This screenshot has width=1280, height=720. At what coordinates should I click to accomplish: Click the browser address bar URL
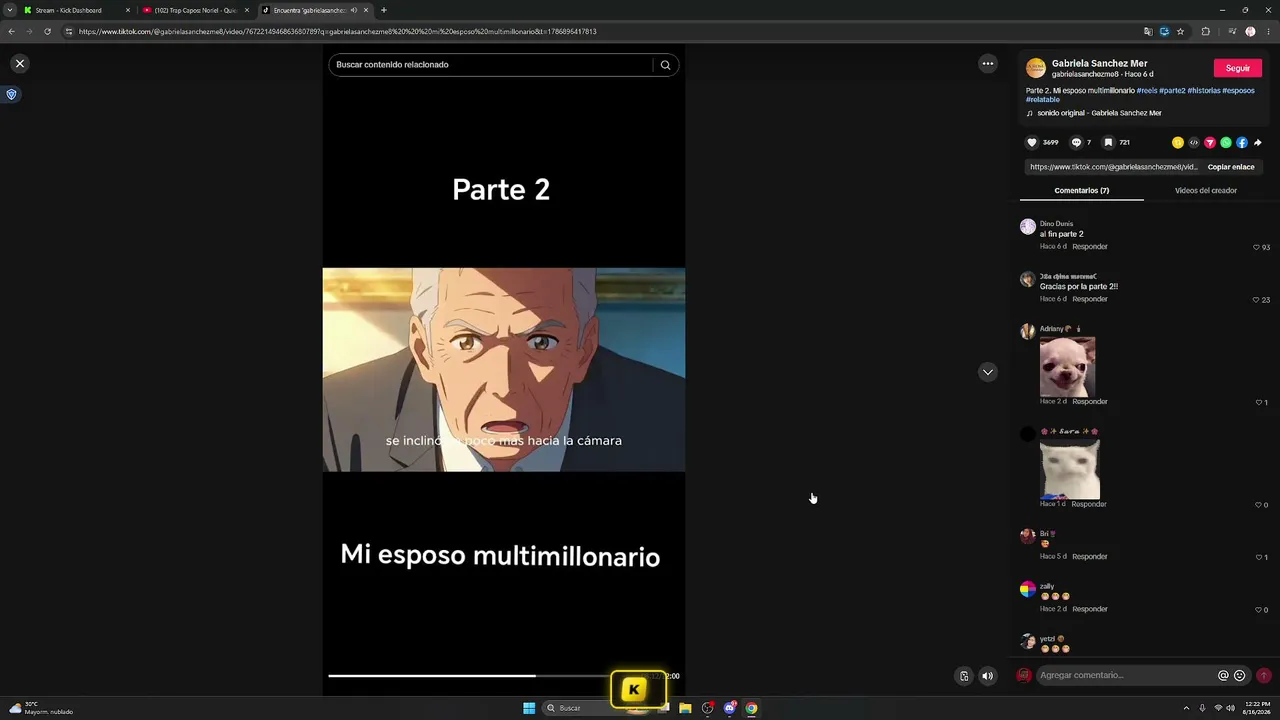tap(338, 32)
